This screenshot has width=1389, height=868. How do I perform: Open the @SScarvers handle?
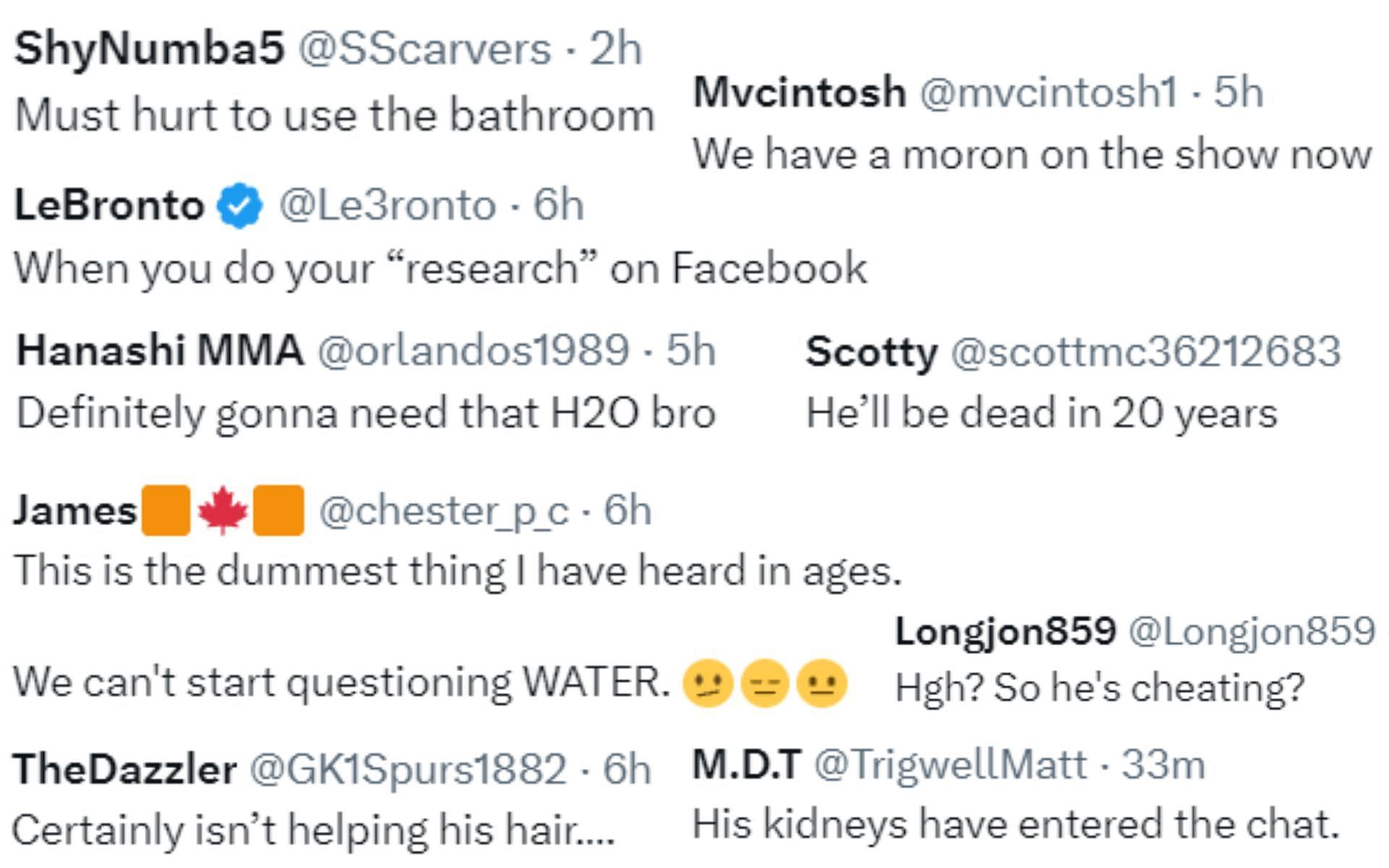pyautogui.click(x=425, y=49)
